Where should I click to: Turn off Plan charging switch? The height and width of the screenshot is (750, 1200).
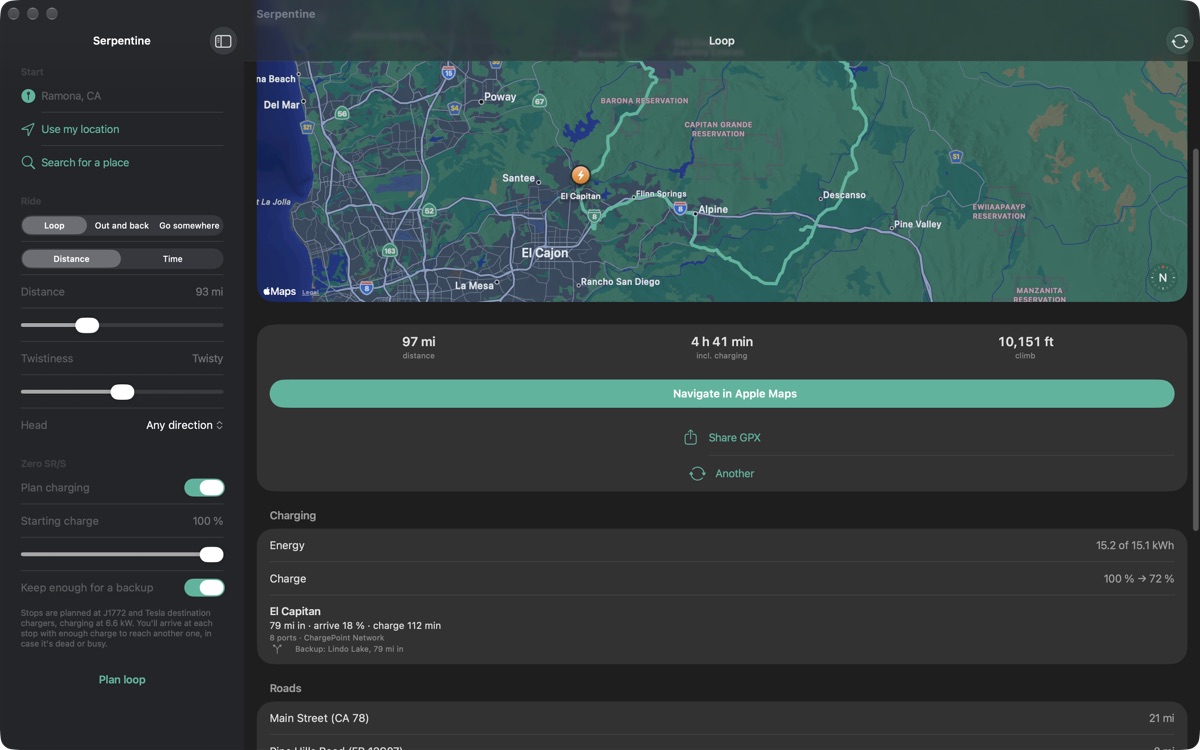pyautogui.click(x=204, y=488)
